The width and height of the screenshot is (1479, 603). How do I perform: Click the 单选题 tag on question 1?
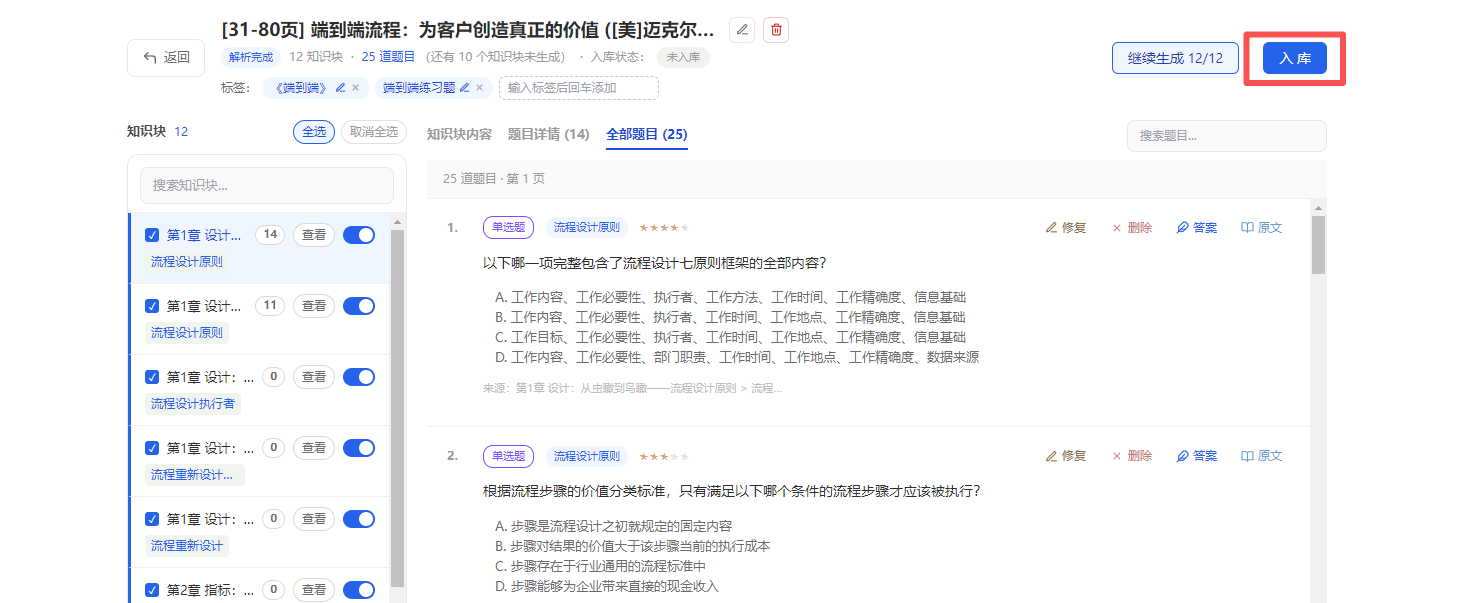pos(508,228)
